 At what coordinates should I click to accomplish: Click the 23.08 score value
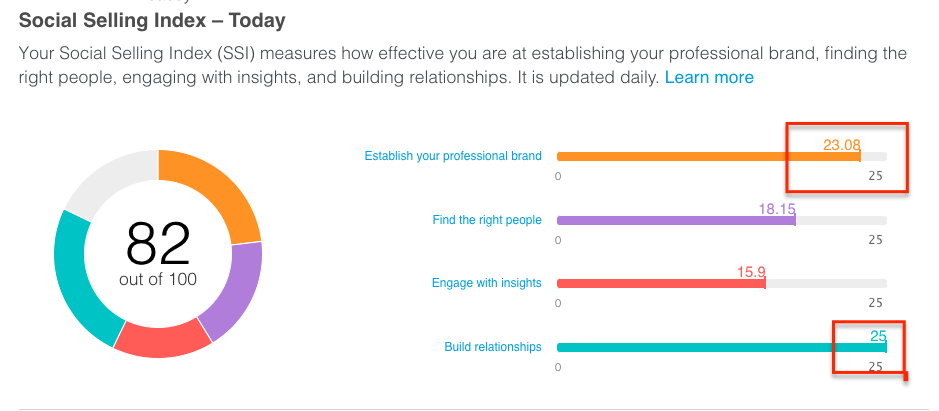(x=841, y=145)
